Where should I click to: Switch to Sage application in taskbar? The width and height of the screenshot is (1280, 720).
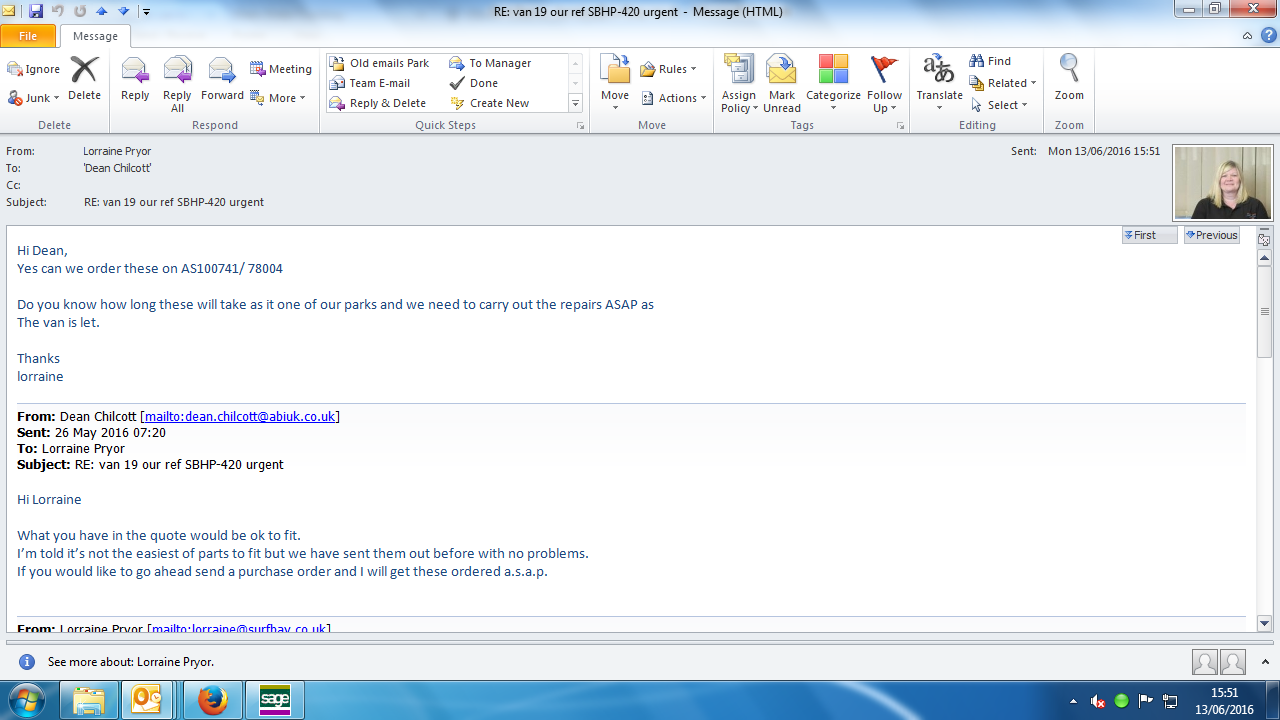274,700
